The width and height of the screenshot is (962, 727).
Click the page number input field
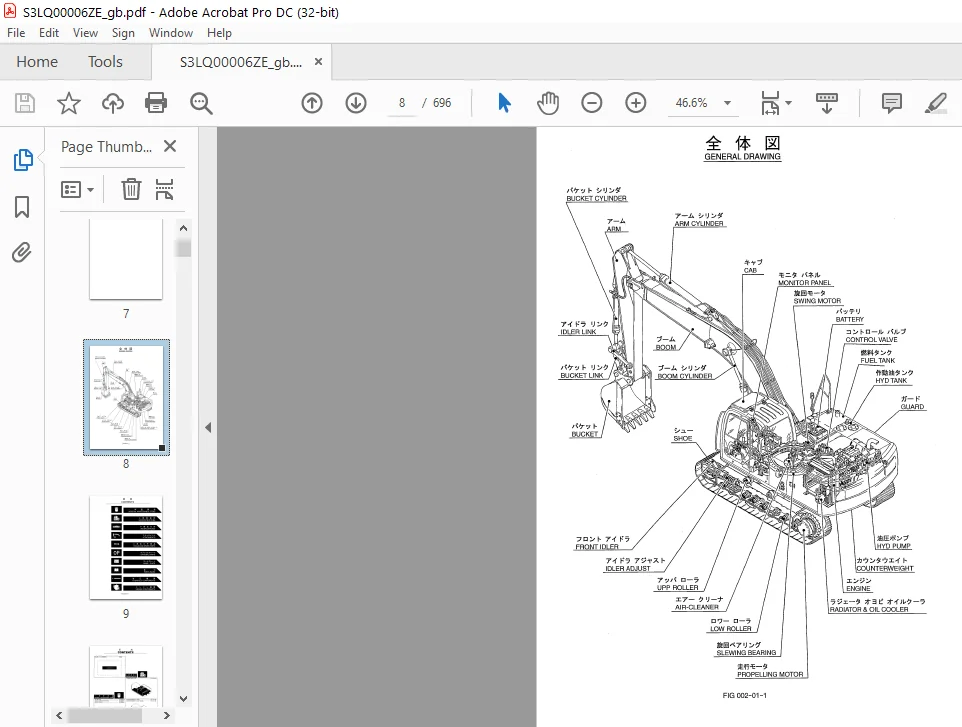(x=402, y=103)
